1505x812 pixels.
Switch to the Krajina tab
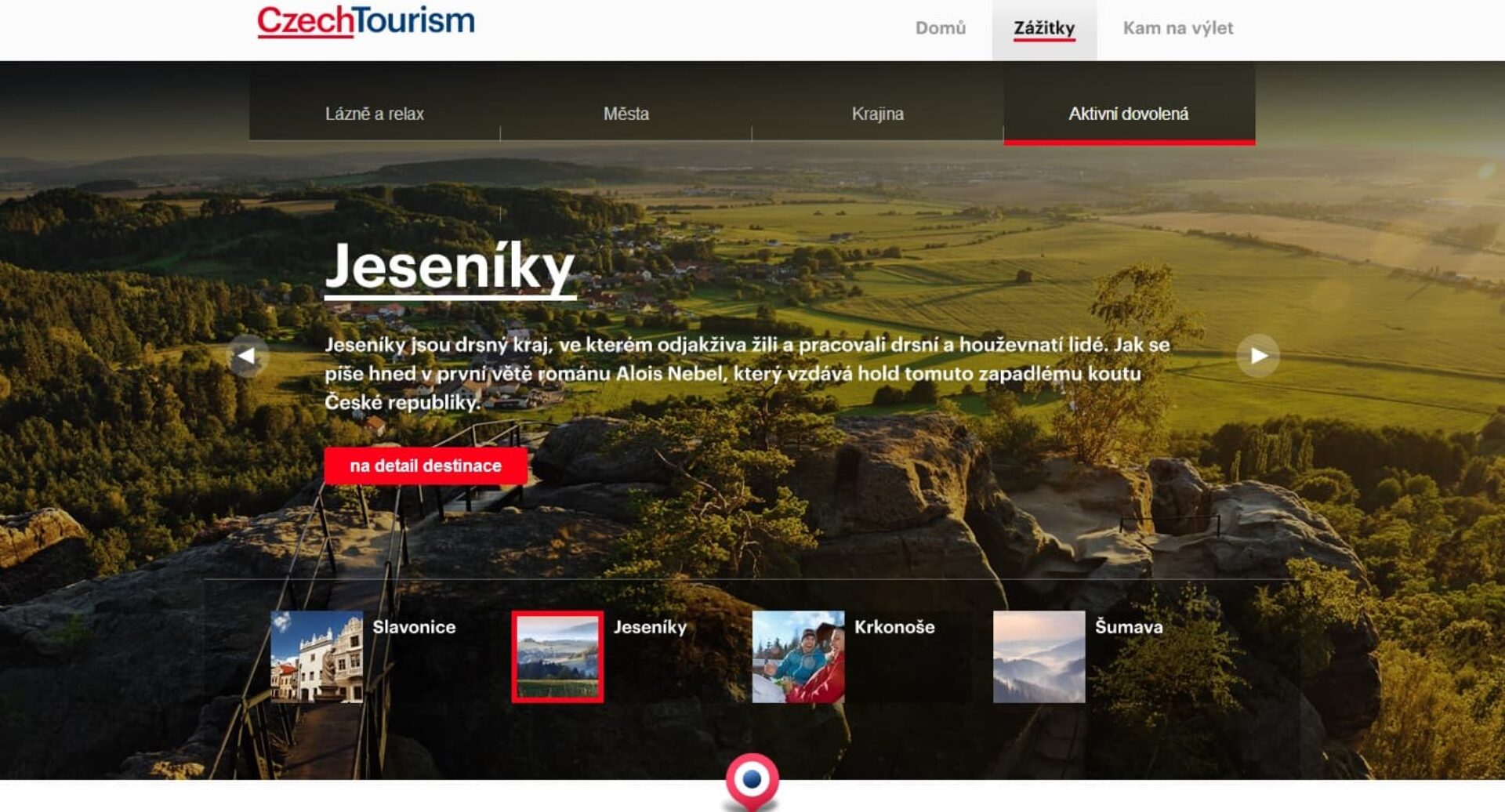coord(877,114)
